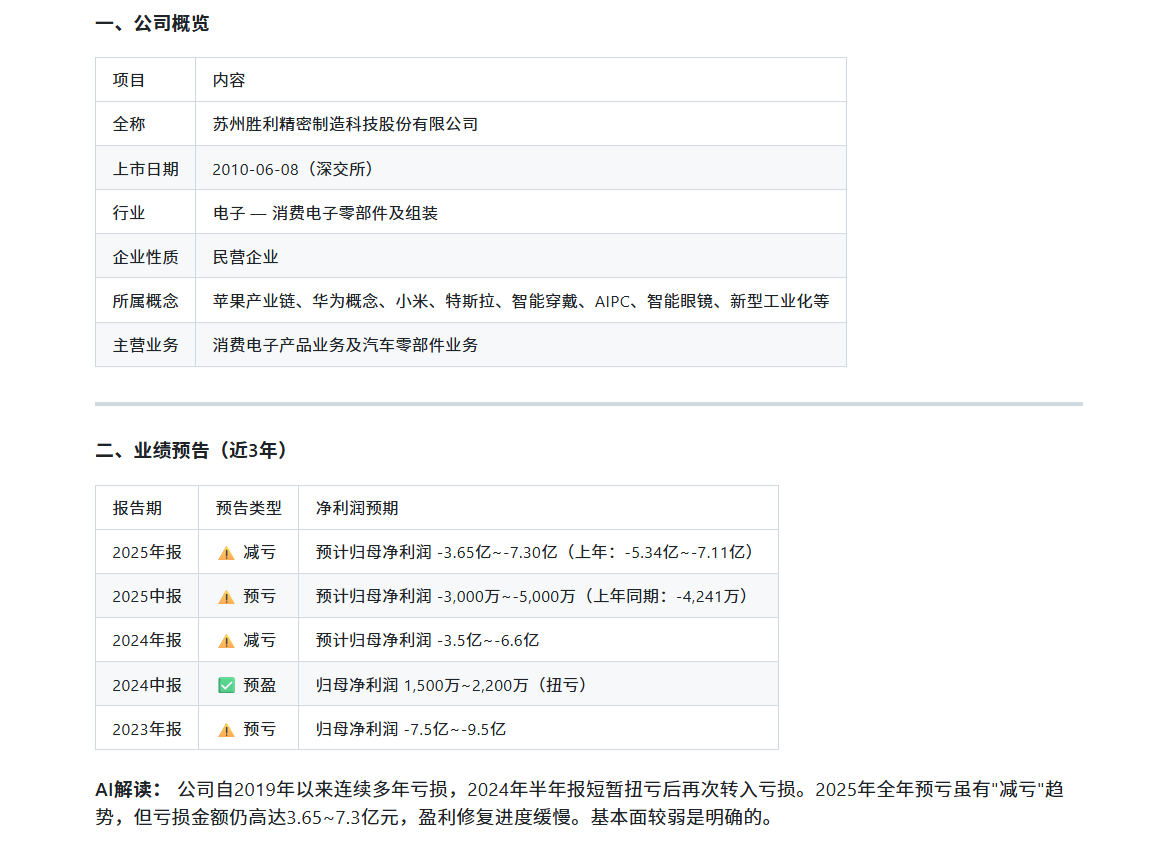
Task: Click green check icon in 2024中报 row
Action: (x=227, y=685)
